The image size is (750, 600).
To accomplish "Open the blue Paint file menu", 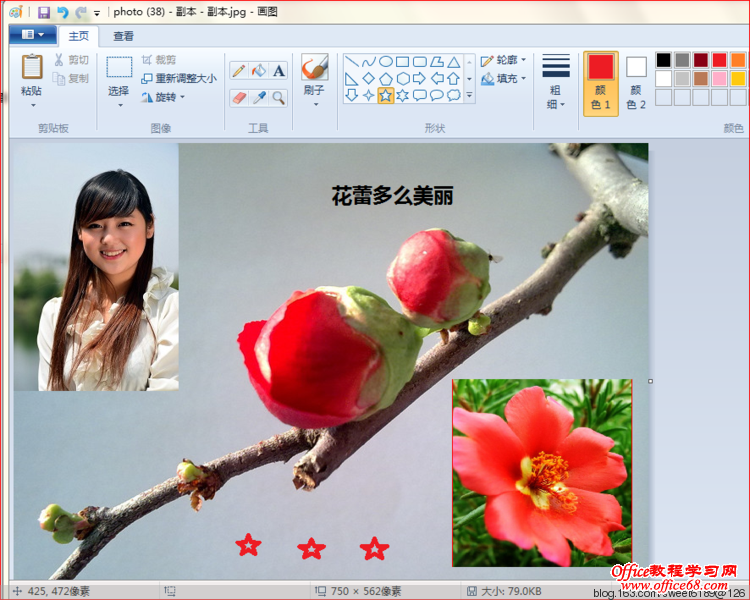I will coord(32,36).
